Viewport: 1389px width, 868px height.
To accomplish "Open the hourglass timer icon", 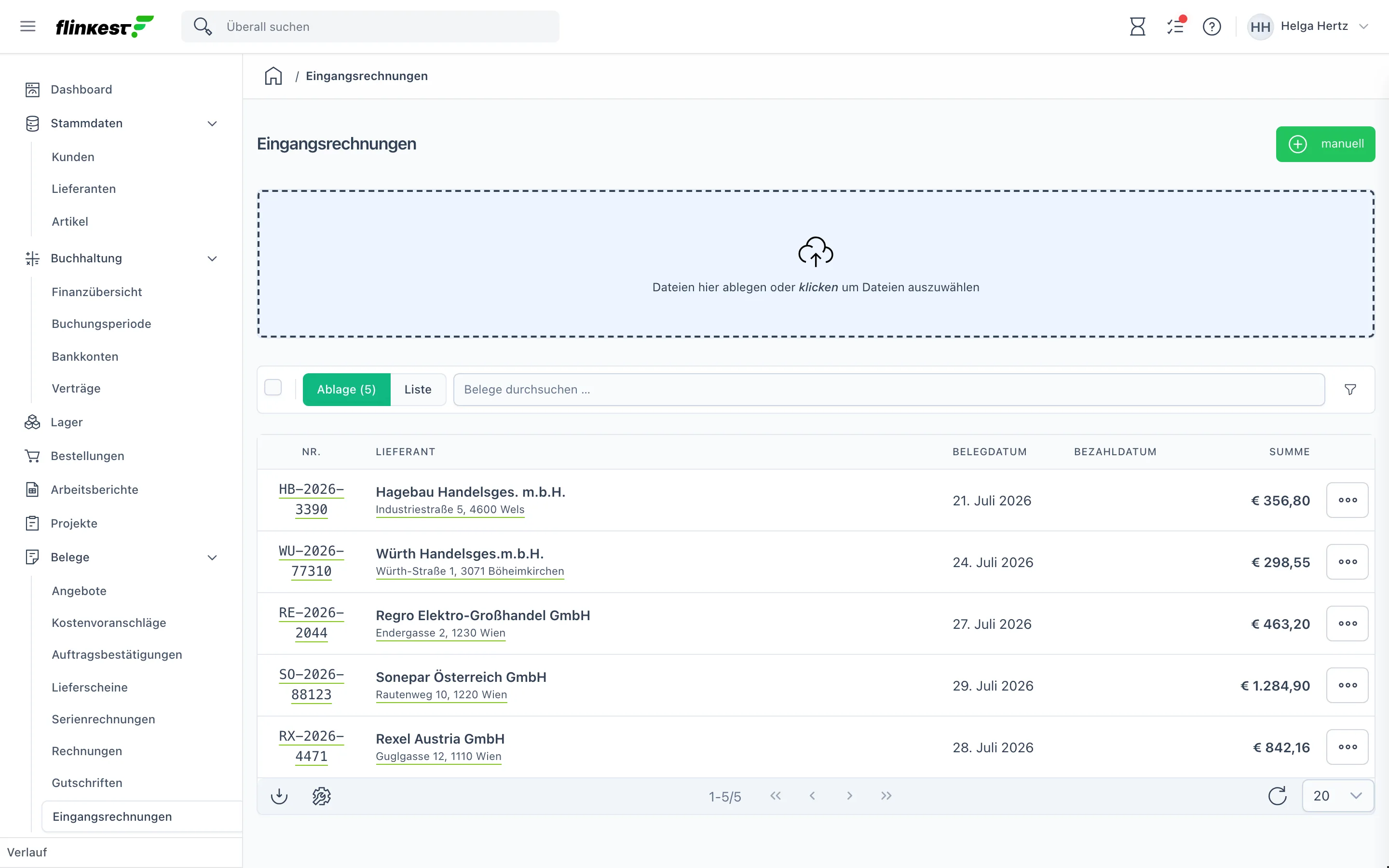I will [1137, 27].
